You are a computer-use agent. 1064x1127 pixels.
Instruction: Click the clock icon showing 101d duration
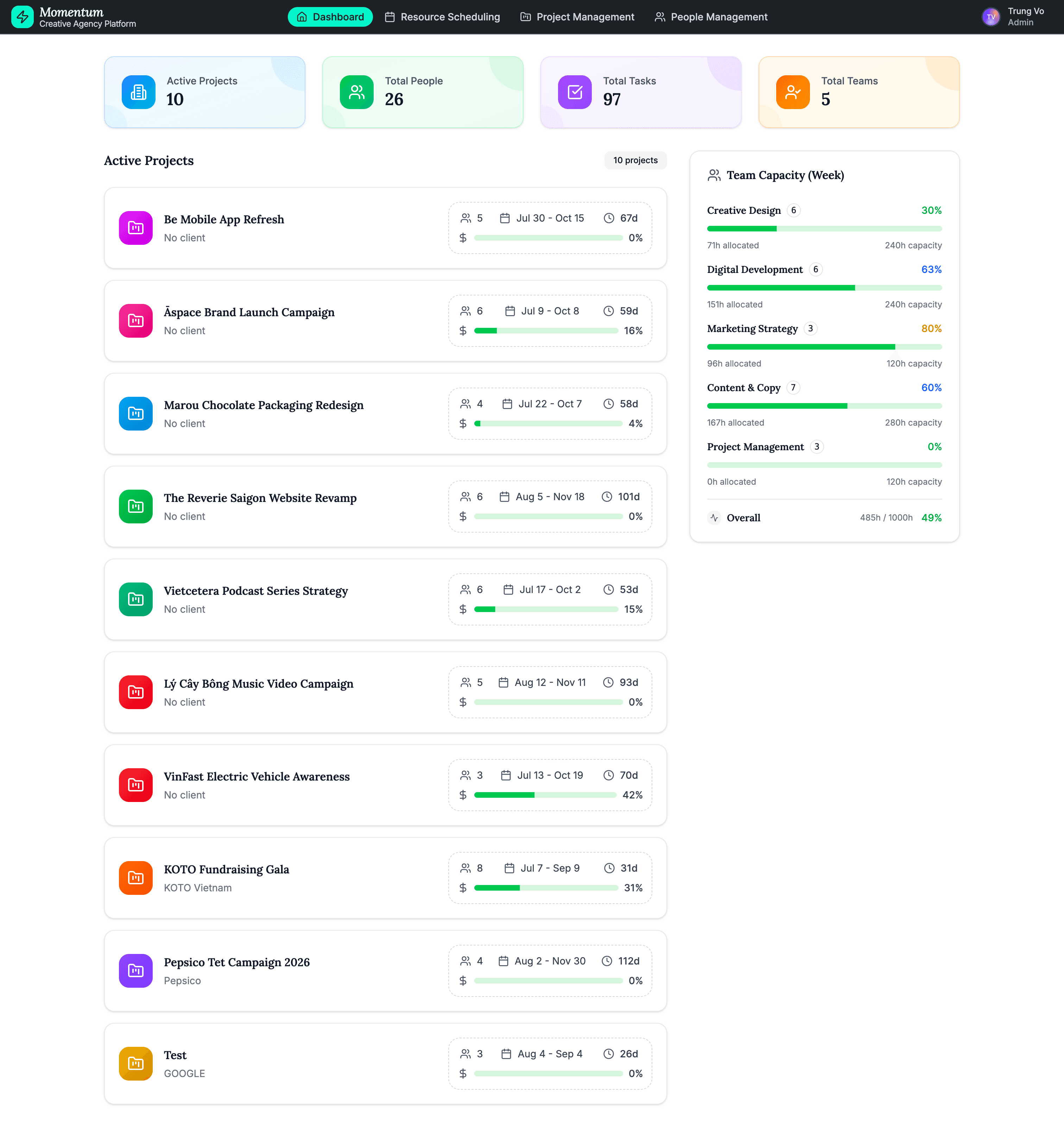coord(609,496)
